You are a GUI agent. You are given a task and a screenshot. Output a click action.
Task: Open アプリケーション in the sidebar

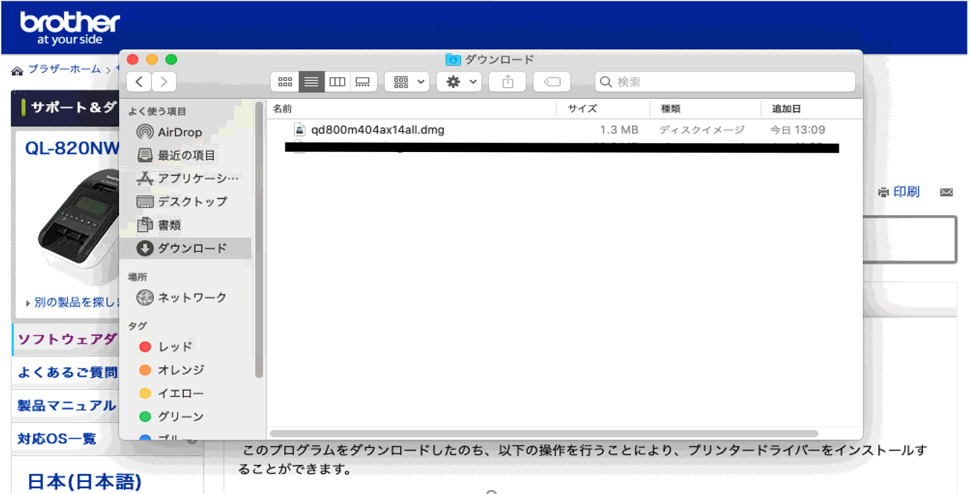tap(186, 179)
